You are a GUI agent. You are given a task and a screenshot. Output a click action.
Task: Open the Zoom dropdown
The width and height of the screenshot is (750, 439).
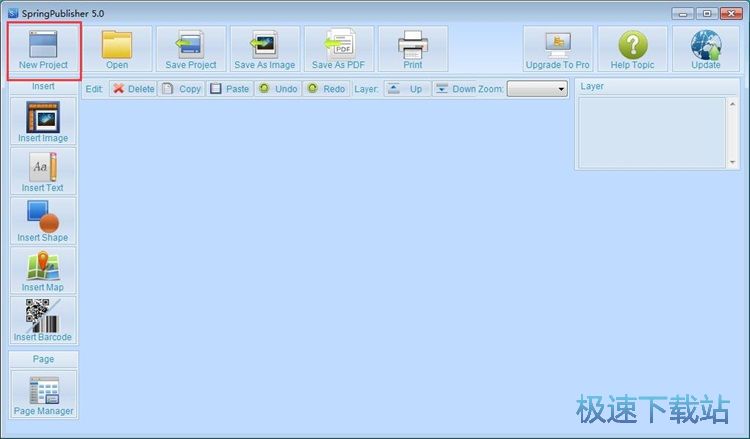tap(537, 89)
